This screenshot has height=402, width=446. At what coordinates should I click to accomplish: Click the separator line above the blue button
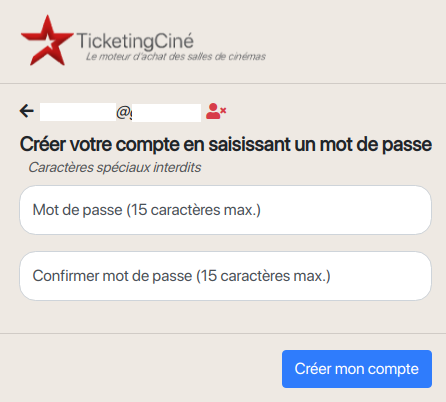click(x=223, y=333)
